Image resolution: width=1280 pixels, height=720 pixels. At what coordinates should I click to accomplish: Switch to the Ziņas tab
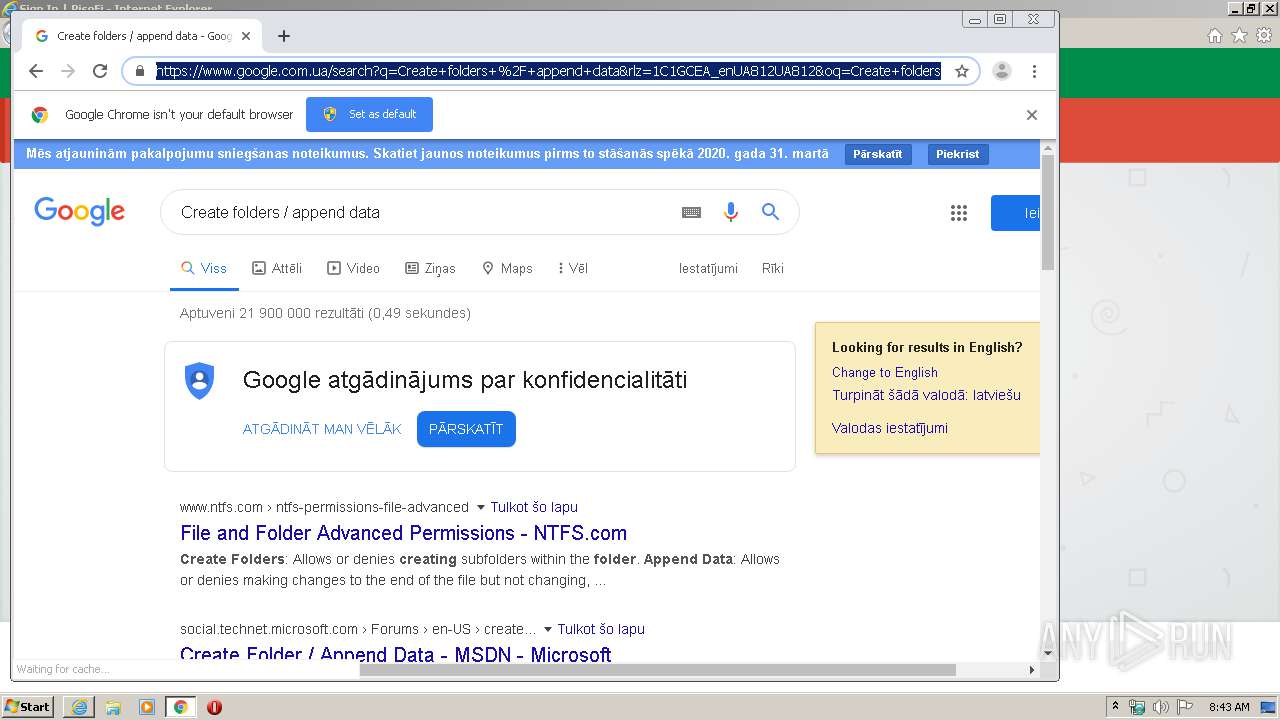(x=430, y=268)
